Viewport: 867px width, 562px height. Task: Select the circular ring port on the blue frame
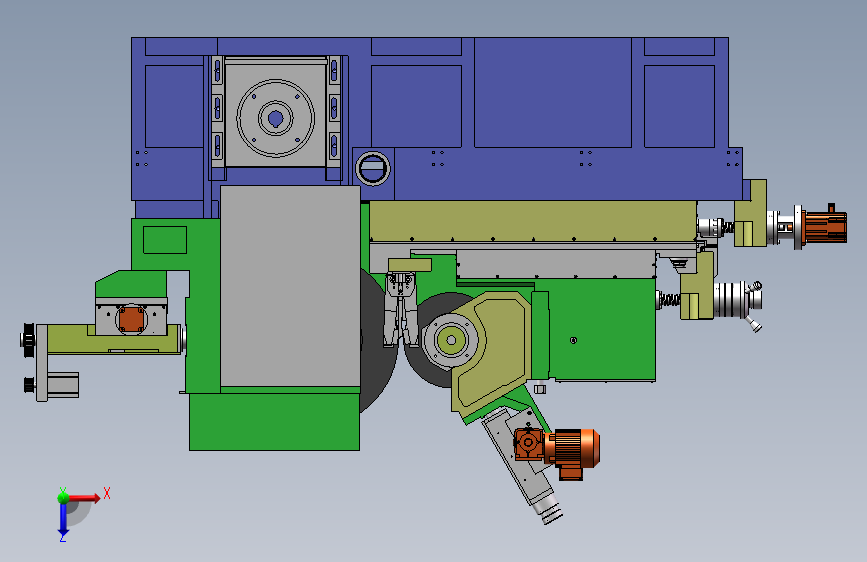(373, 168)
